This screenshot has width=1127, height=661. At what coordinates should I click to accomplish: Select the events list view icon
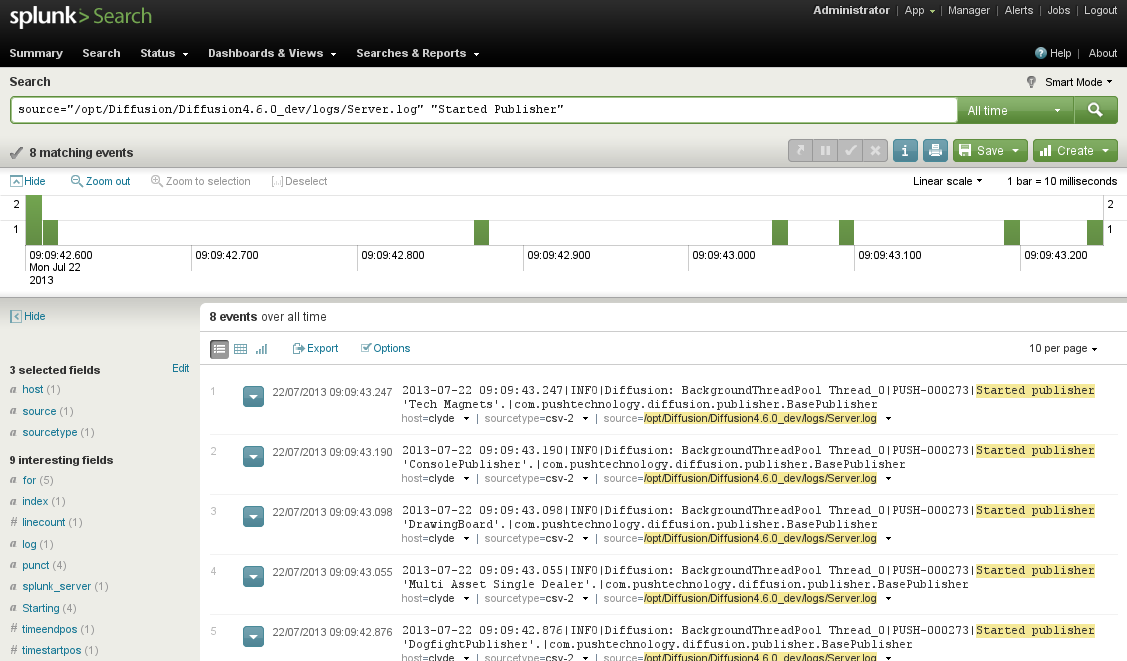[x=219, y=349]
